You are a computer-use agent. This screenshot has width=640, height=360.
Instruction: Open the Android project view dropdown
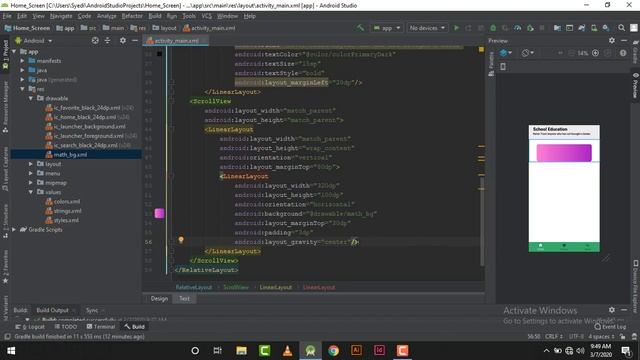[x=34, y=40]
